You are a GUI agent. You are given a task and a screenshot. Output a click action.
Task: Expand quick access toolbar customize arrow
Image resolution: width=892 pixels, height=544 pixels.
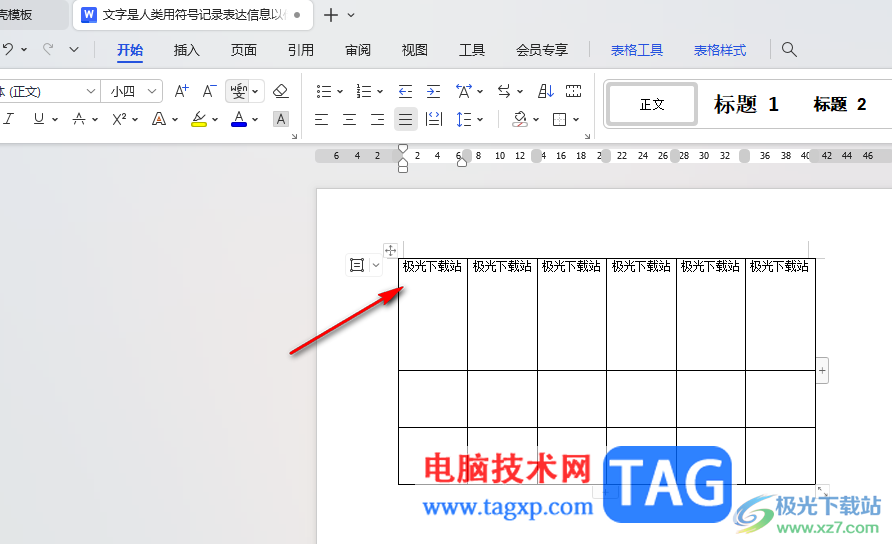tap(74, 50)
